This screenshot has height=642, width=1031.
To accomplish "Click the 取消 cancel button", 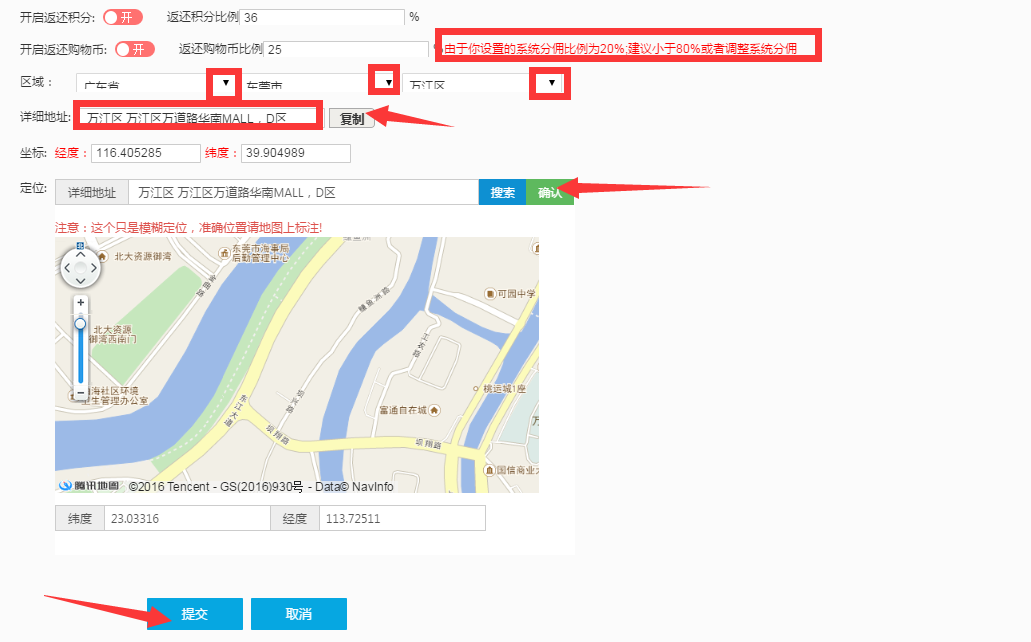I will [298, 614].
